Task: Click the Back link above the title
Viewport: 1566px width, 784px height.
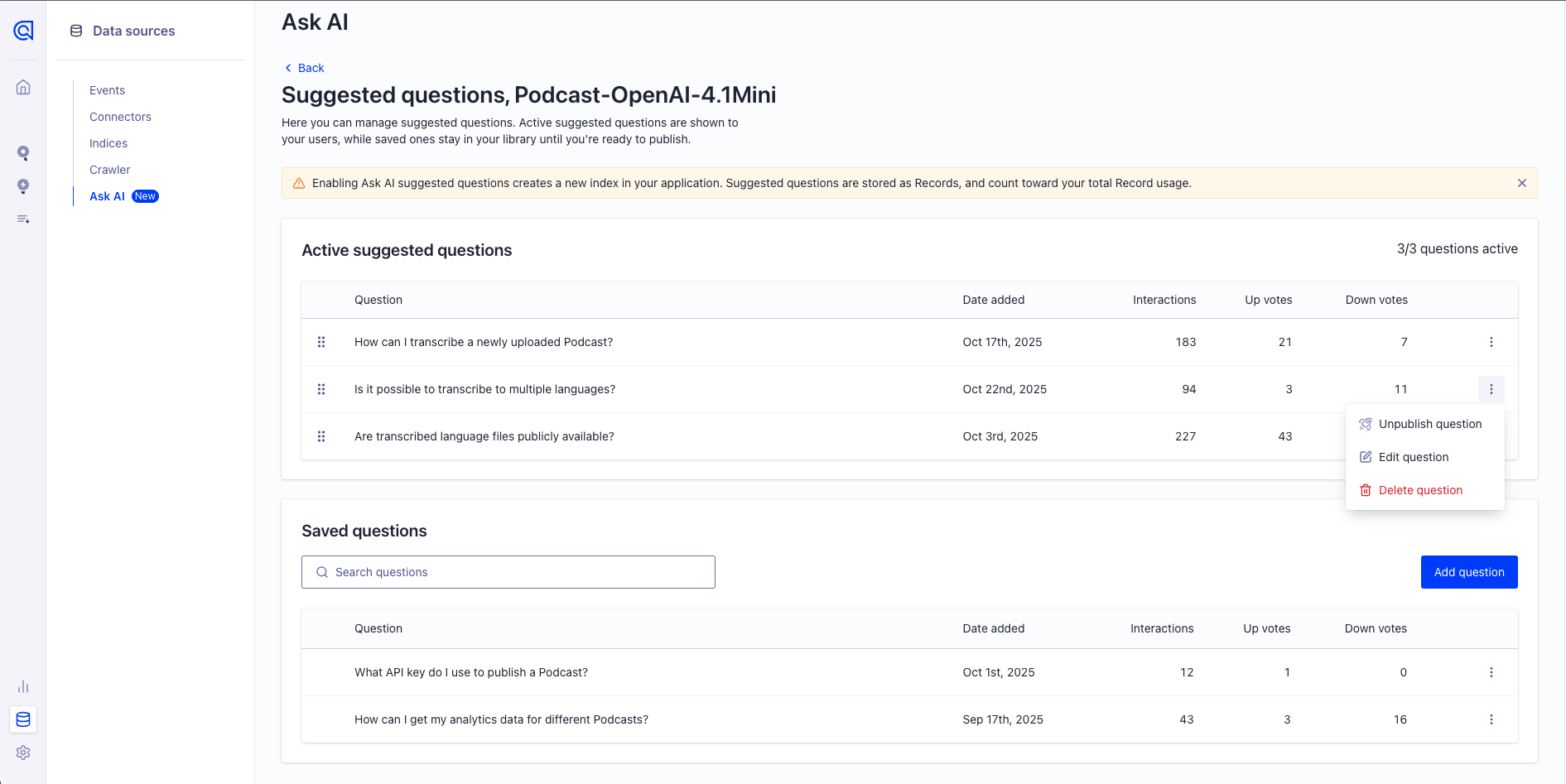Action: pos(304,68)
